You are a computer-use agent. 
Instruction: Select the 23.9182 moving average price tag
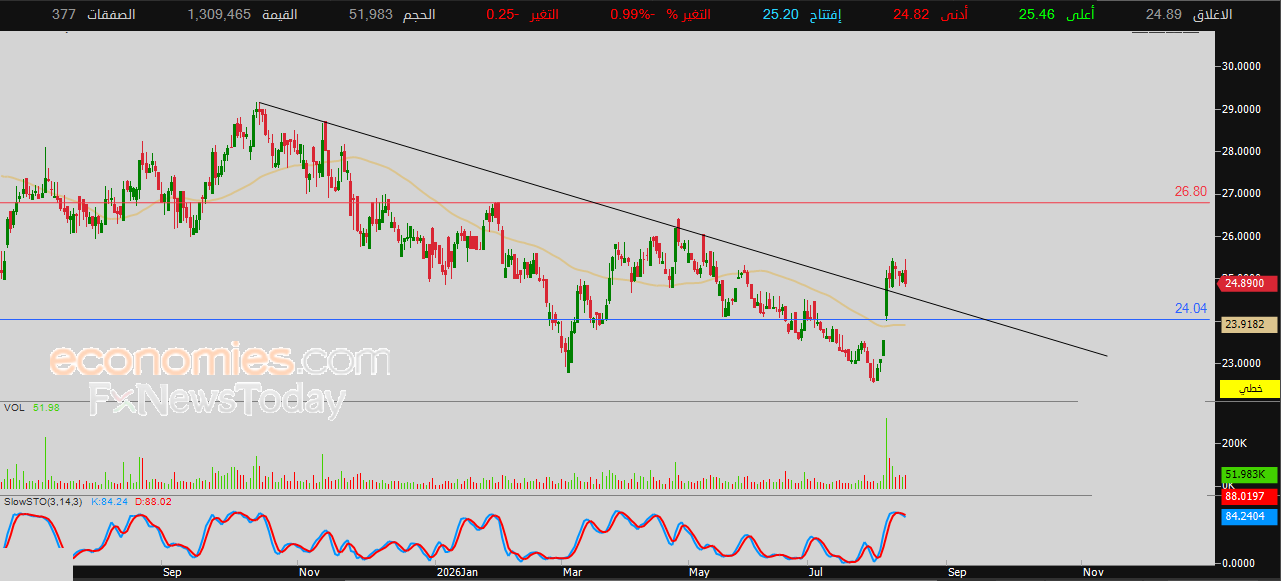(1250, 324)
